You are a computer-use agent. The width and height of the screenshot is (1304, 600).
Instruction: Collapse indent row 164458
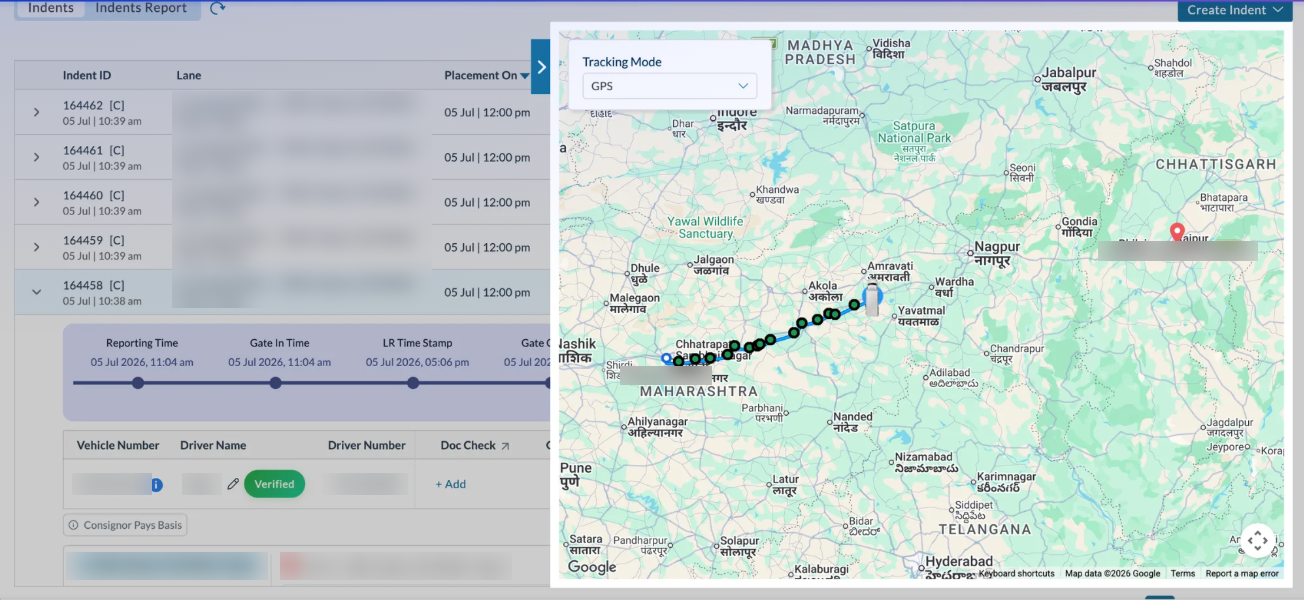coord(37,292)
